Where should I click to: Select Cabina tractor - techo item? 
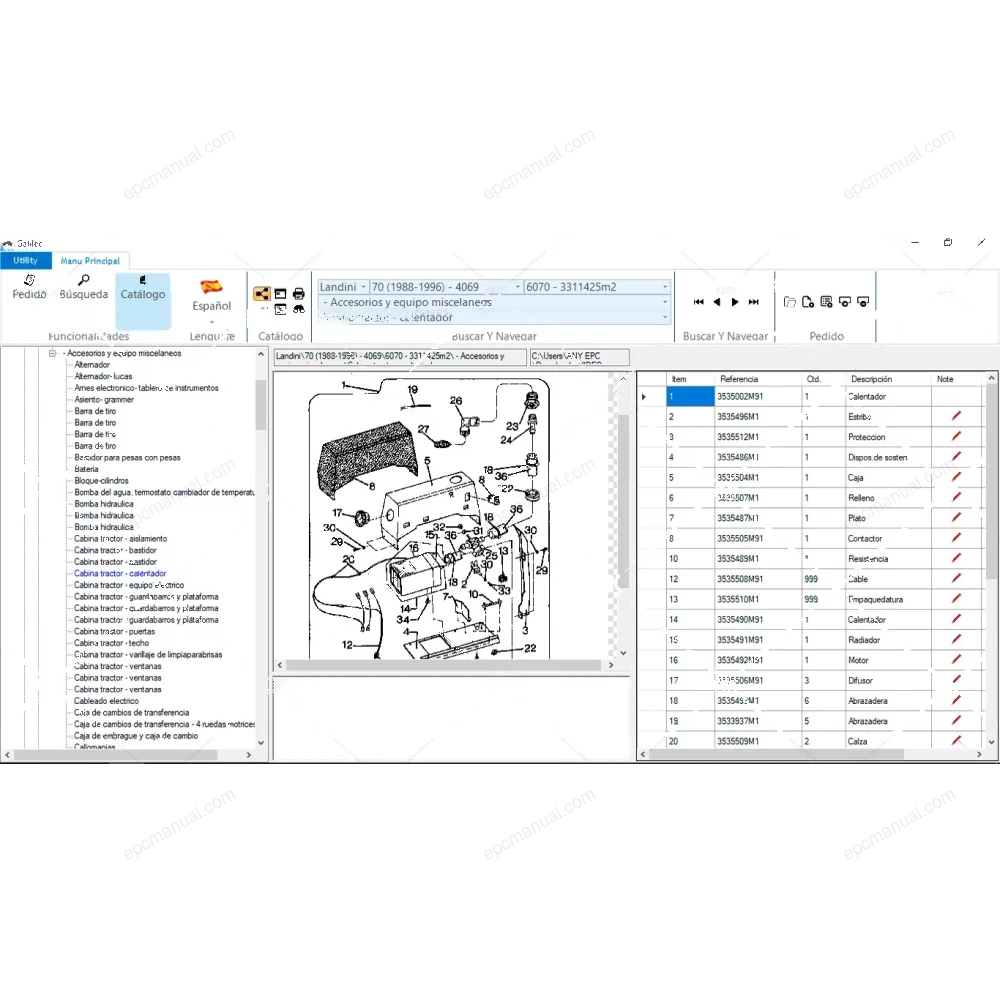(112, 643)
